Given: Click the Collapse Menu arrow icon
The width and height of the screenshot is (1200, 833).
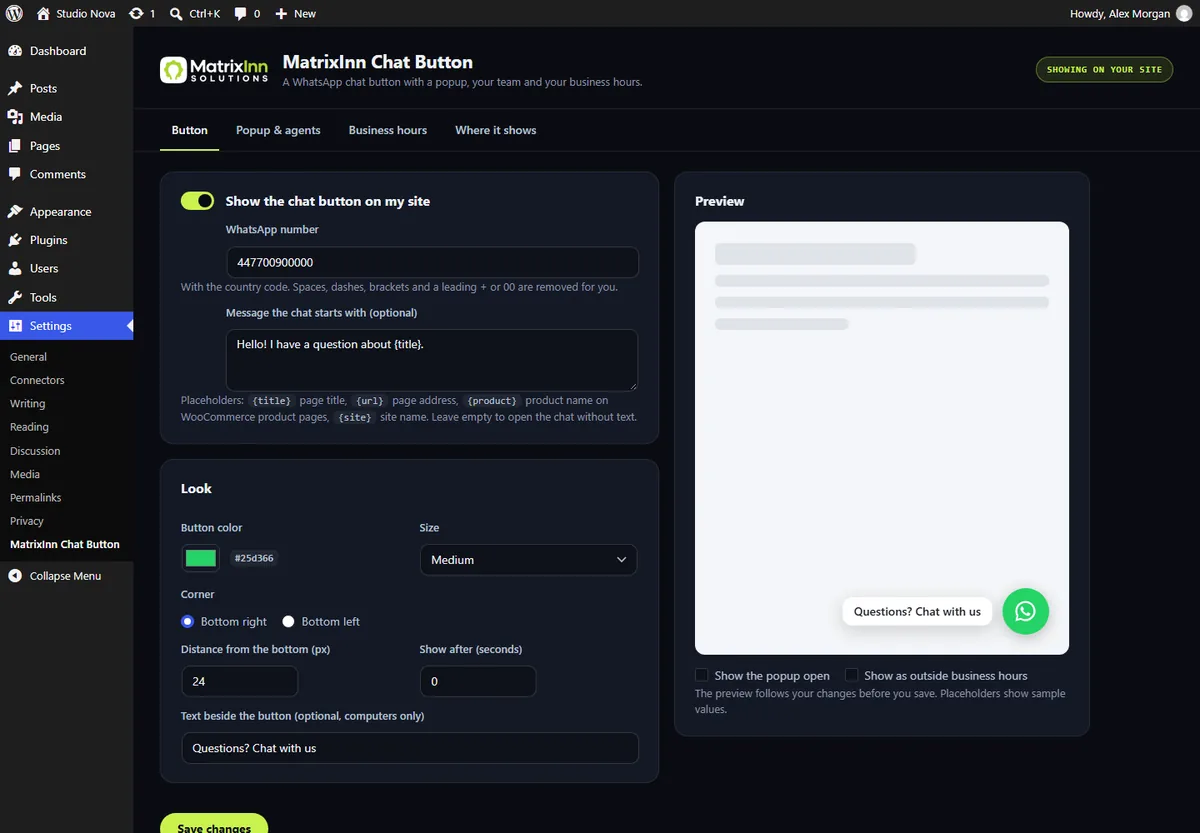Looking at the screenshot, I should tap(15, 576).
